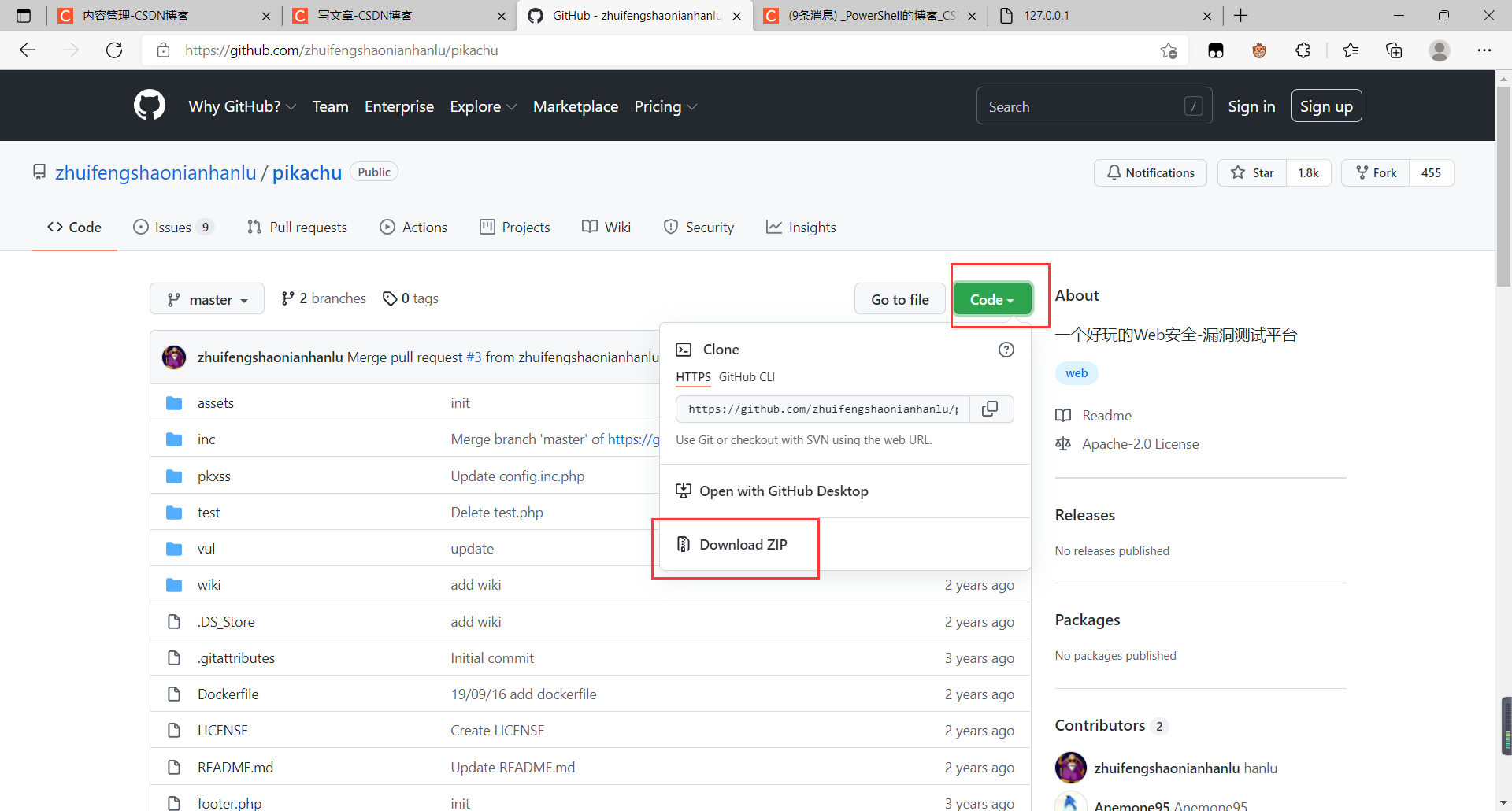Open a new browser tab with plus icon
Viewport: 1512px width, 811px height.
point(1241,16)
